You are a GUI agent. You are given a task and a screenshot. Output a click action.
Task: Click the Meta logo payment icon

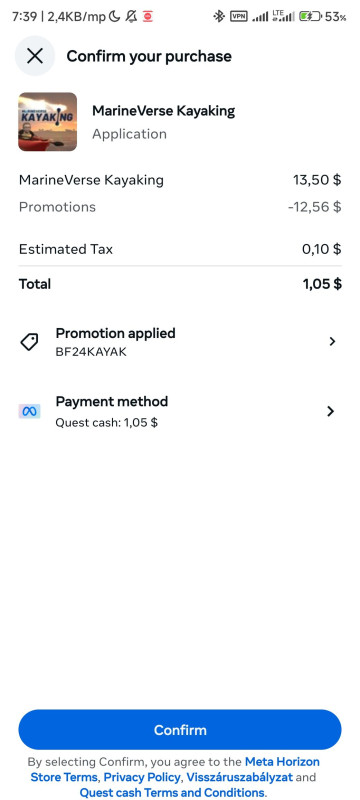tap(30, 411)
